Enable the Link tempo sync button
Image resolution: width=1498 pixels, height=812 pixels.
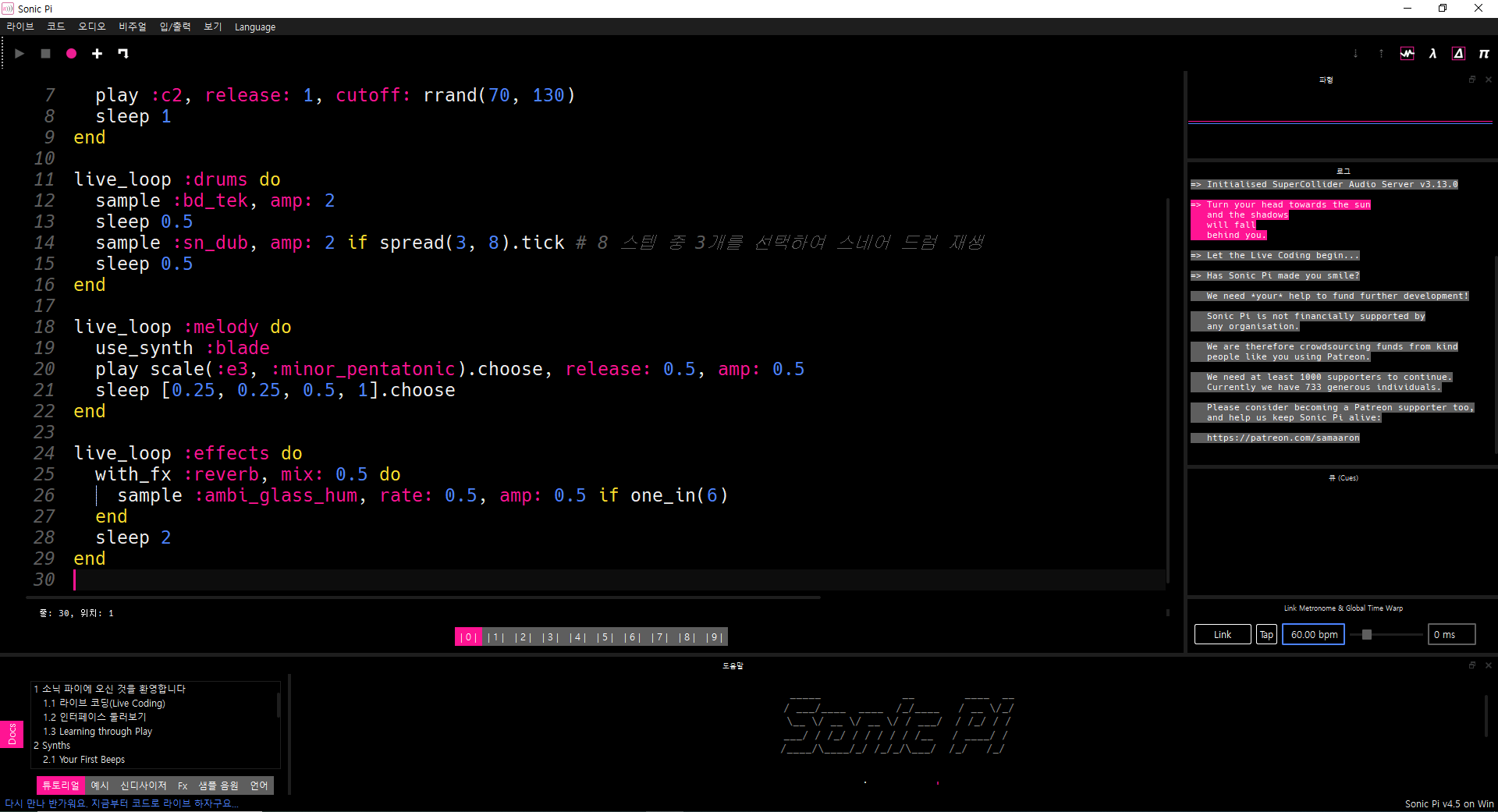(1223, 635)
